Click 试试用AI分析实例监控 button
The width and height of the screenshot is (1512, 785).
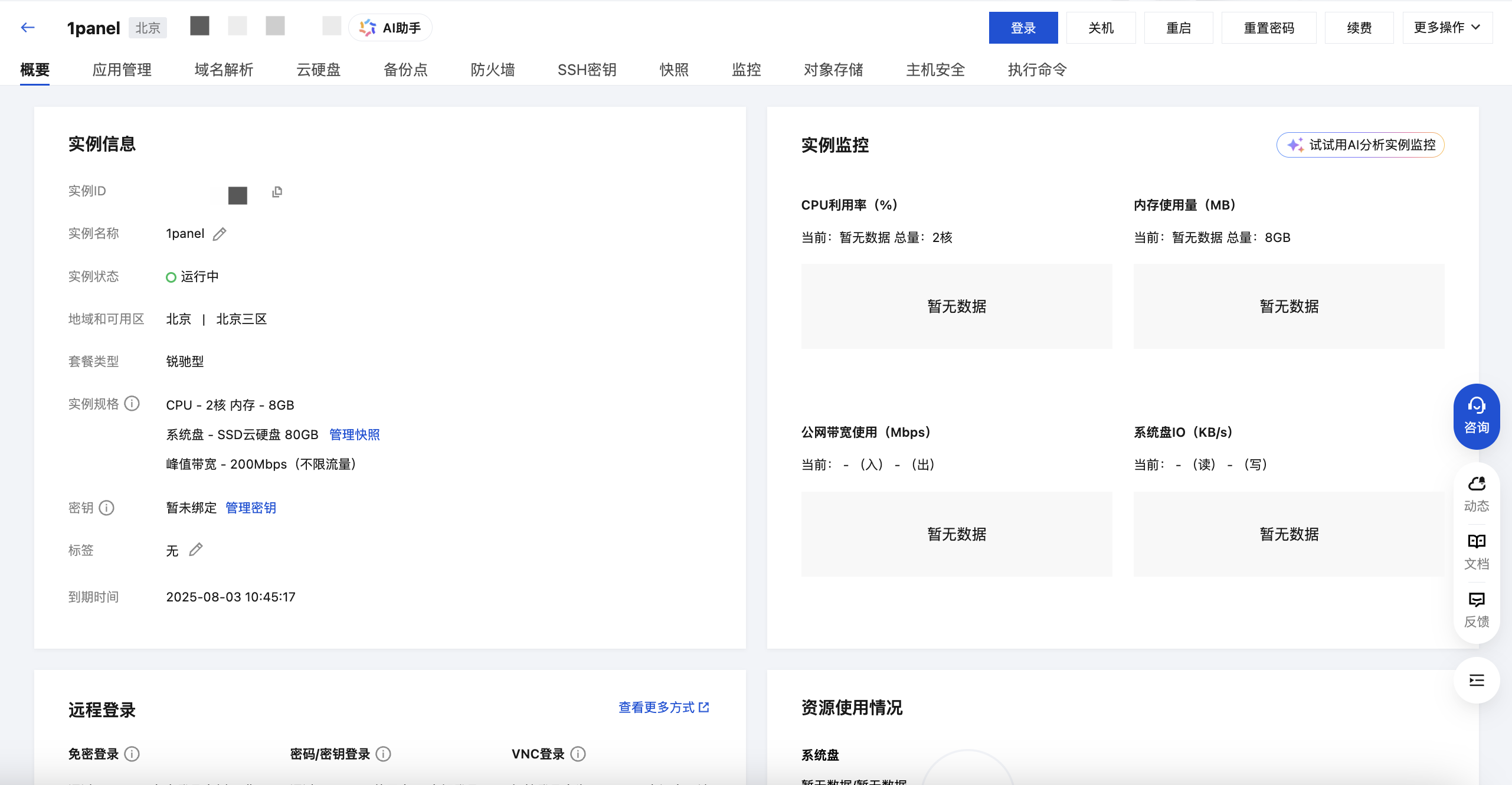1360,145
